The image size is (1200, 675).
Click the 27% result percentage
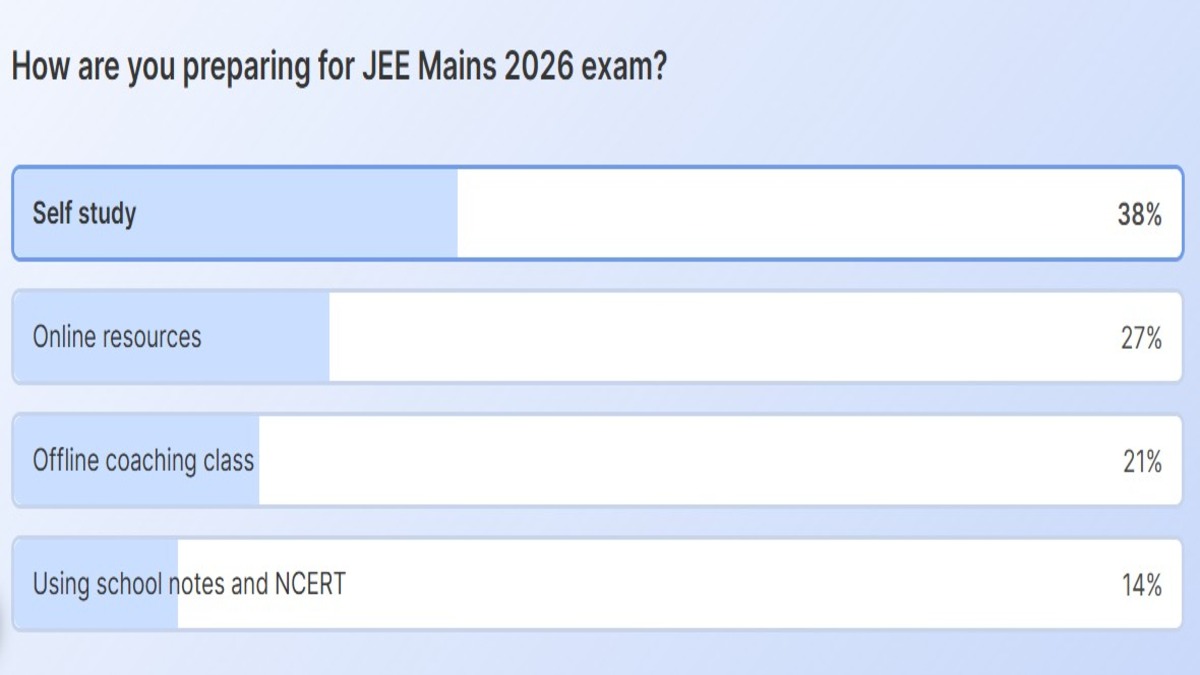[1140, 338]
